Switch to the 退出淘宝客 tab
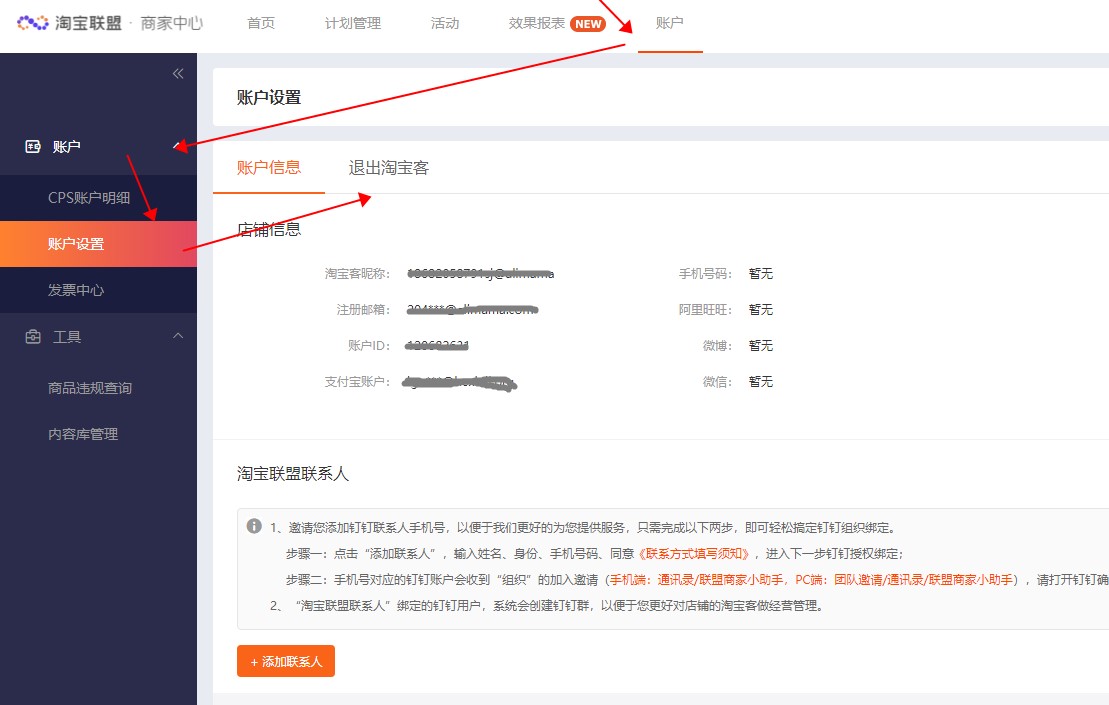Image resolution: width=1109 pixels, height=705 pixels. coord(388,168)
